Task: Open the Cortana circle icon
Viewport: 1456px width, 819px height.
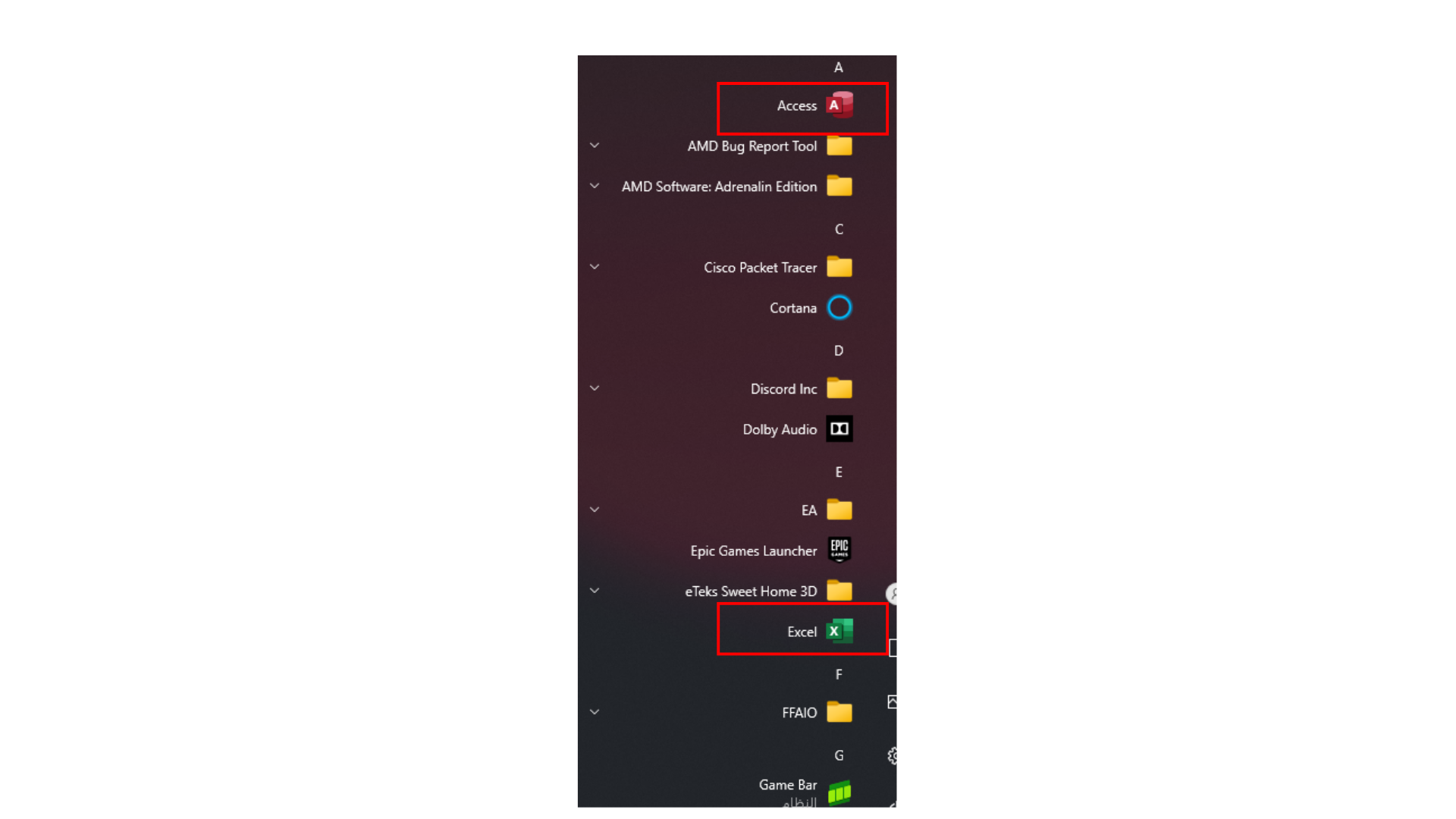Action: click(x=839, y=308)
